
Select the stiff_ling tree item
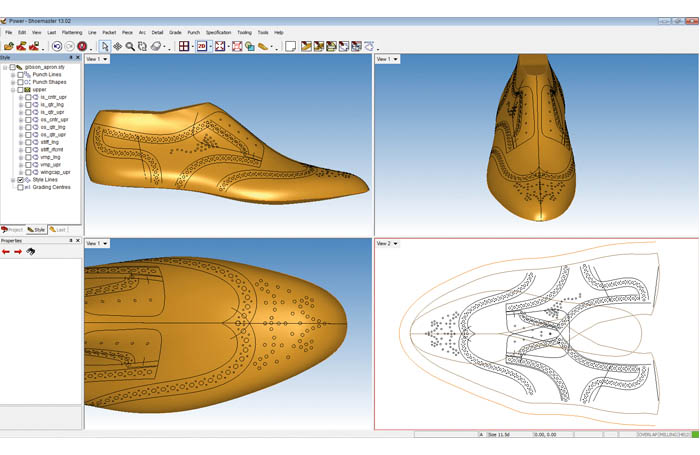[49, 142]
